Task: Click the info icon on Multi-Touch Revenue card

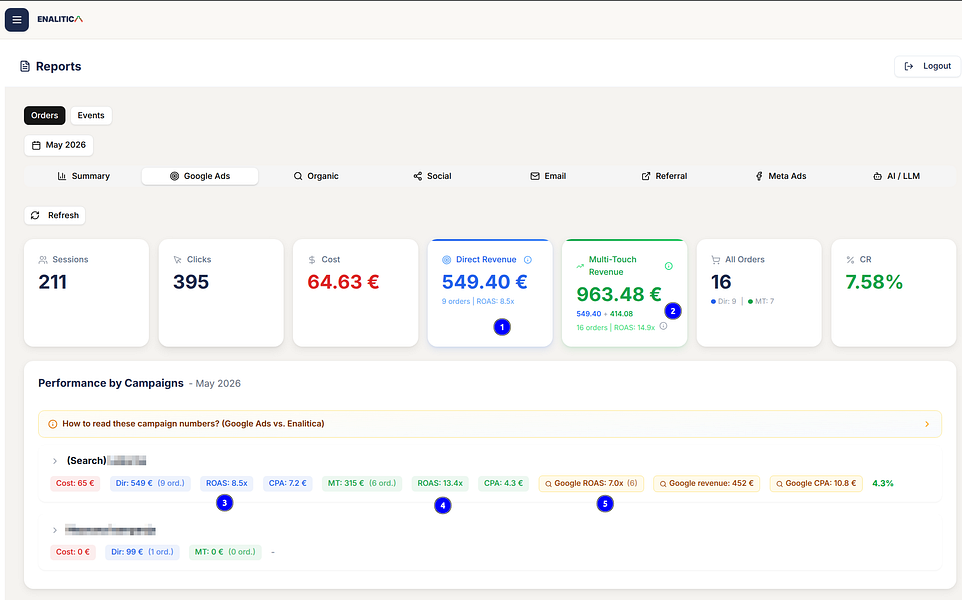Action: pyautogui.click(x=669, y=266)
